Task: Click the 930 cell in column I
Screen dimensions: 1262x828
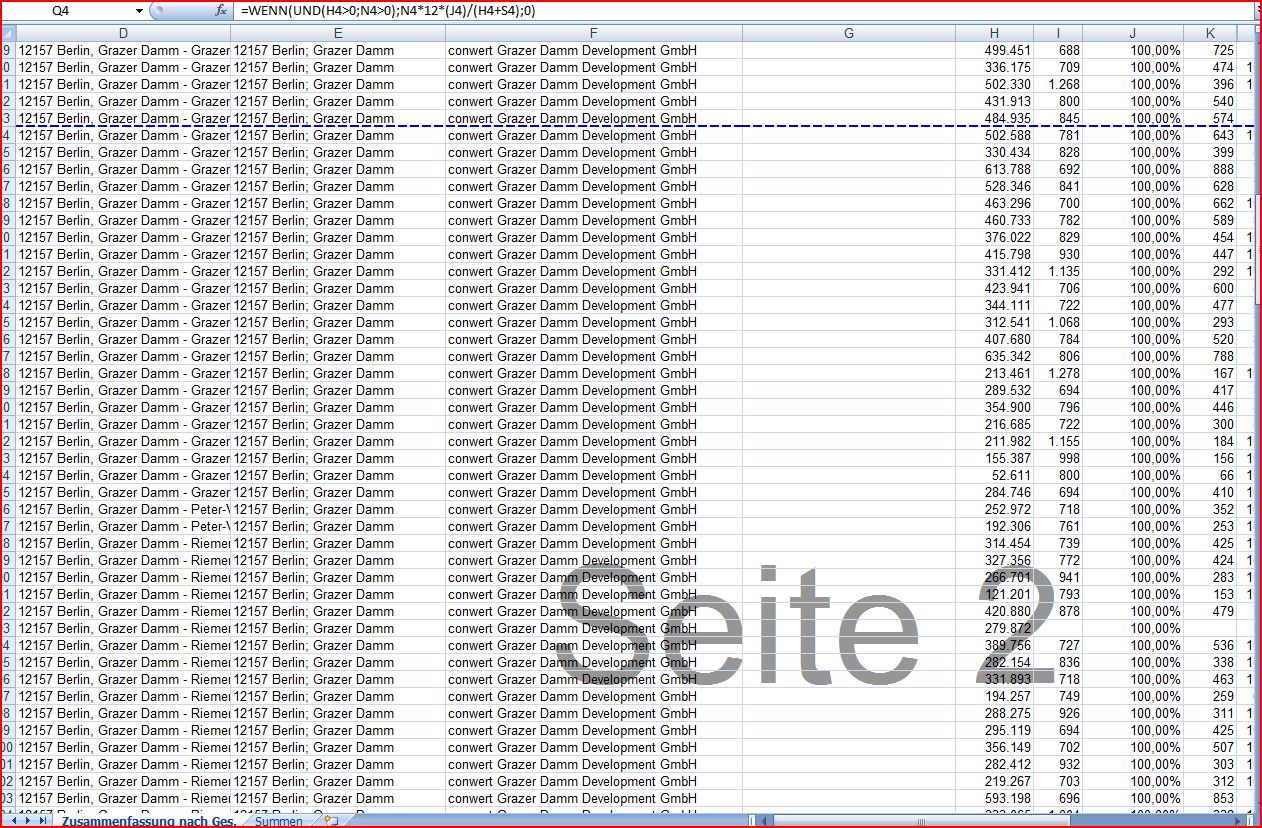Action: click(x=1058, y=254)
